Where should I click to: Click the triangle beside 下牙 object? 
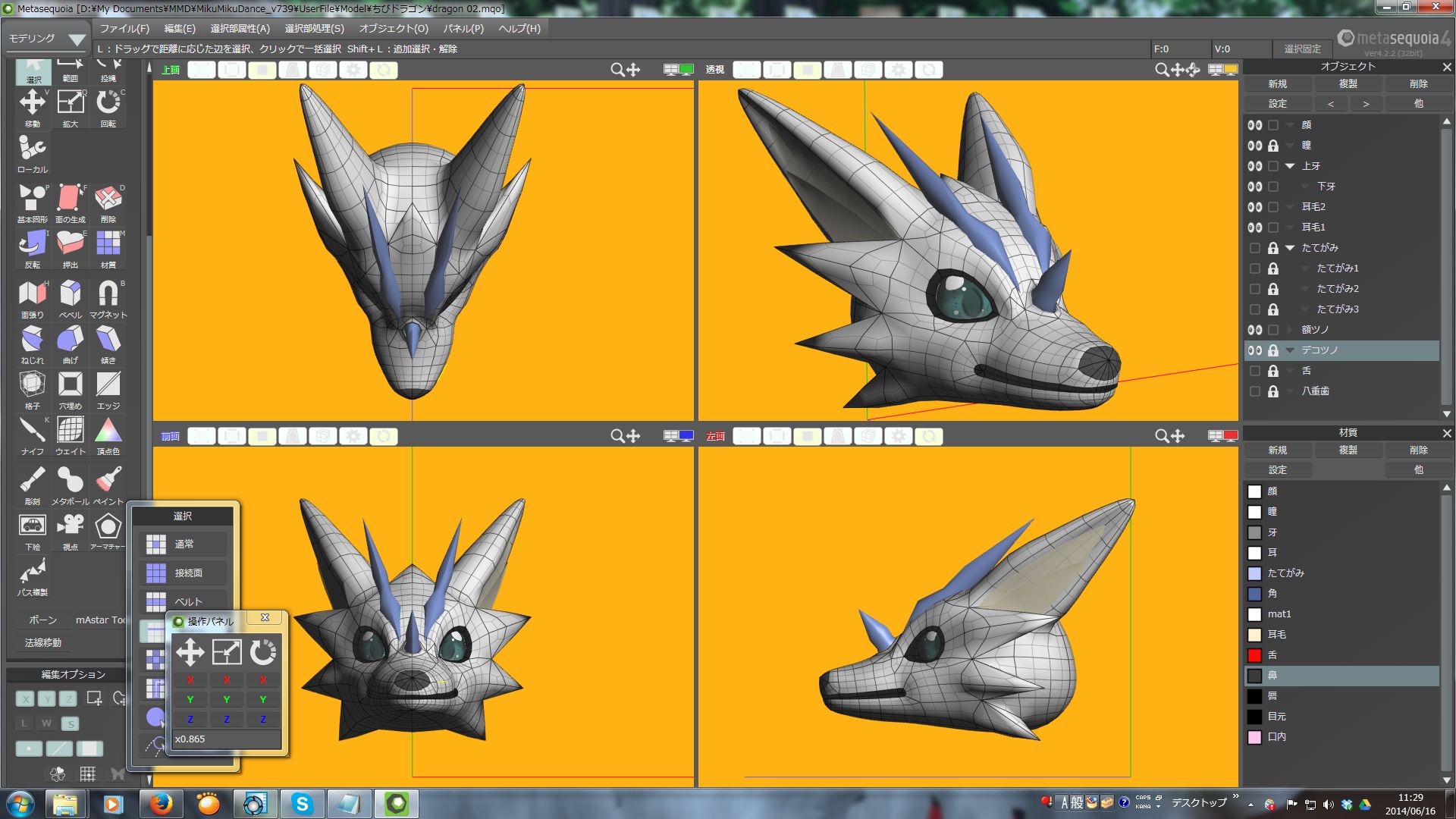[x=1305, y=187]
